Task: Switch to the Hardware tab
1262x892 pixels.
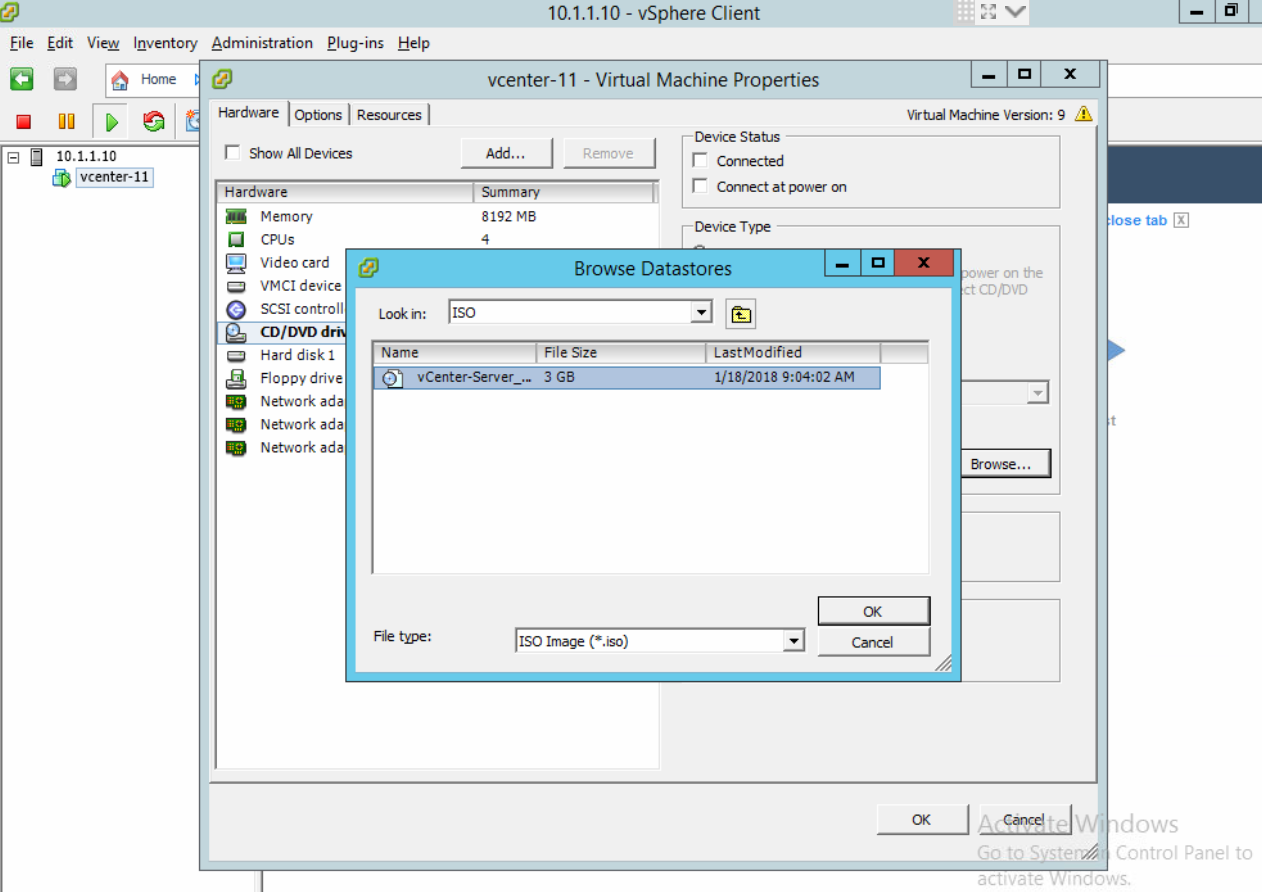Action: click(x=249, y=113)
